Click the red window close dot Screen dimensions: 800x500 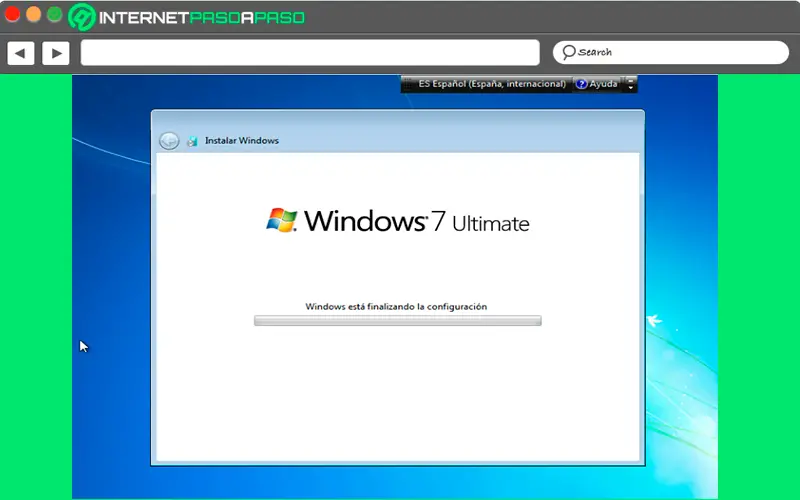(12, 14)
